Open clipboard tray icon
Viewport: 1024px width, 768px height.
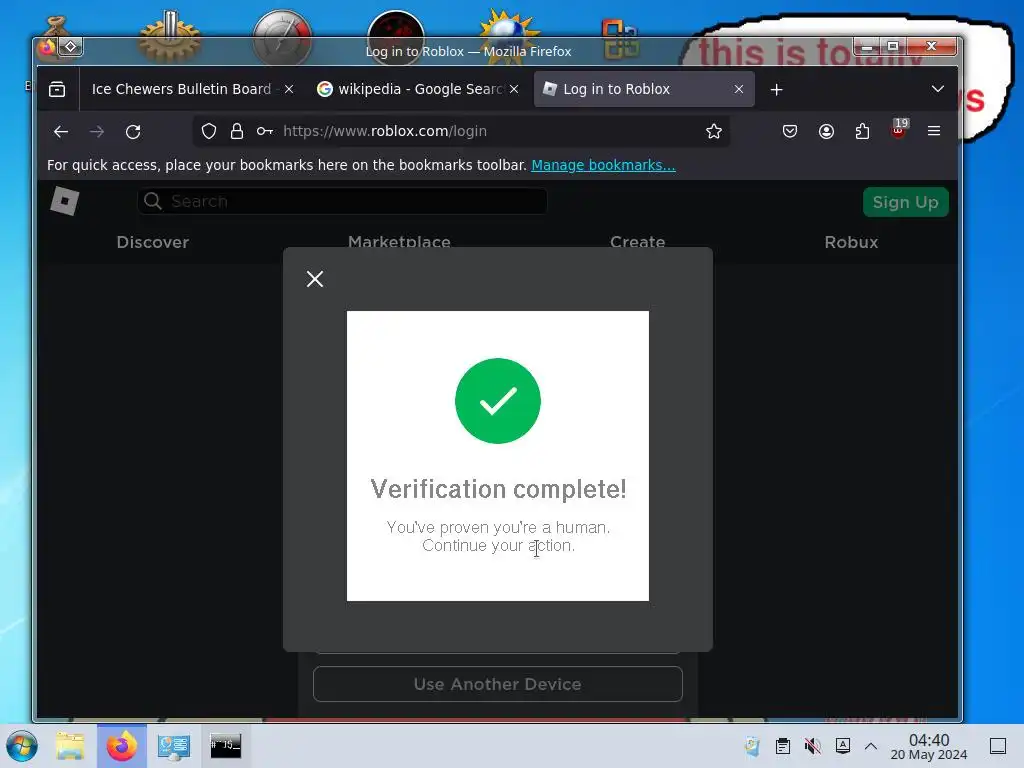(783, 746)
